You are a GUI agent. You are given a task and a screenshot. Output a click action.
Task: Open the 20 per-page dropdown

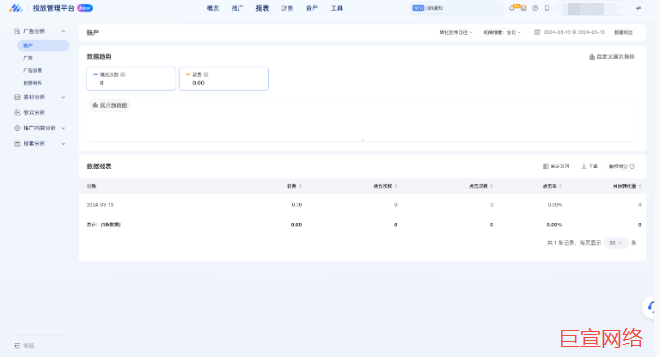(616, 243)
